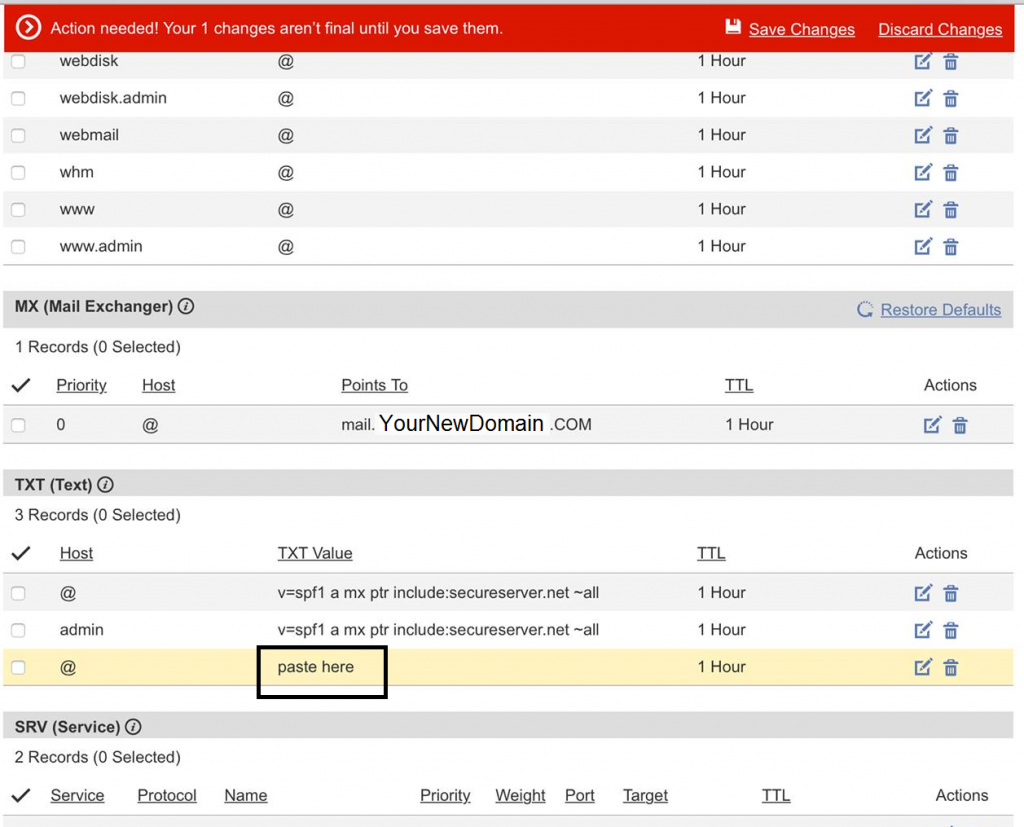
Task: Check the webmail record checkbox
Action: [18, 136]
